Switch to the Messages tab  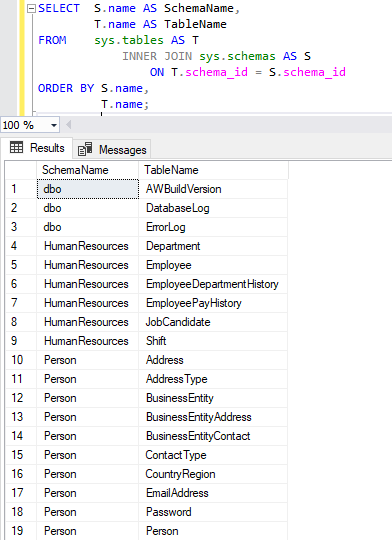[112, 149]
